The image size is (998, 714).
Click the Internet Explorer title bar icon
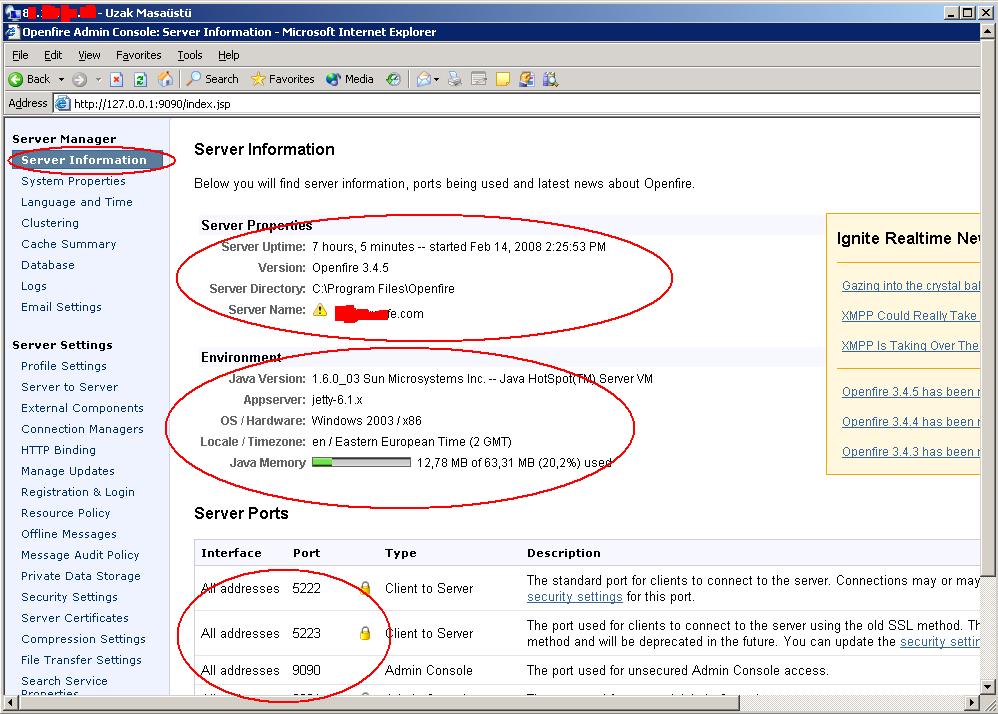[12, 32]
